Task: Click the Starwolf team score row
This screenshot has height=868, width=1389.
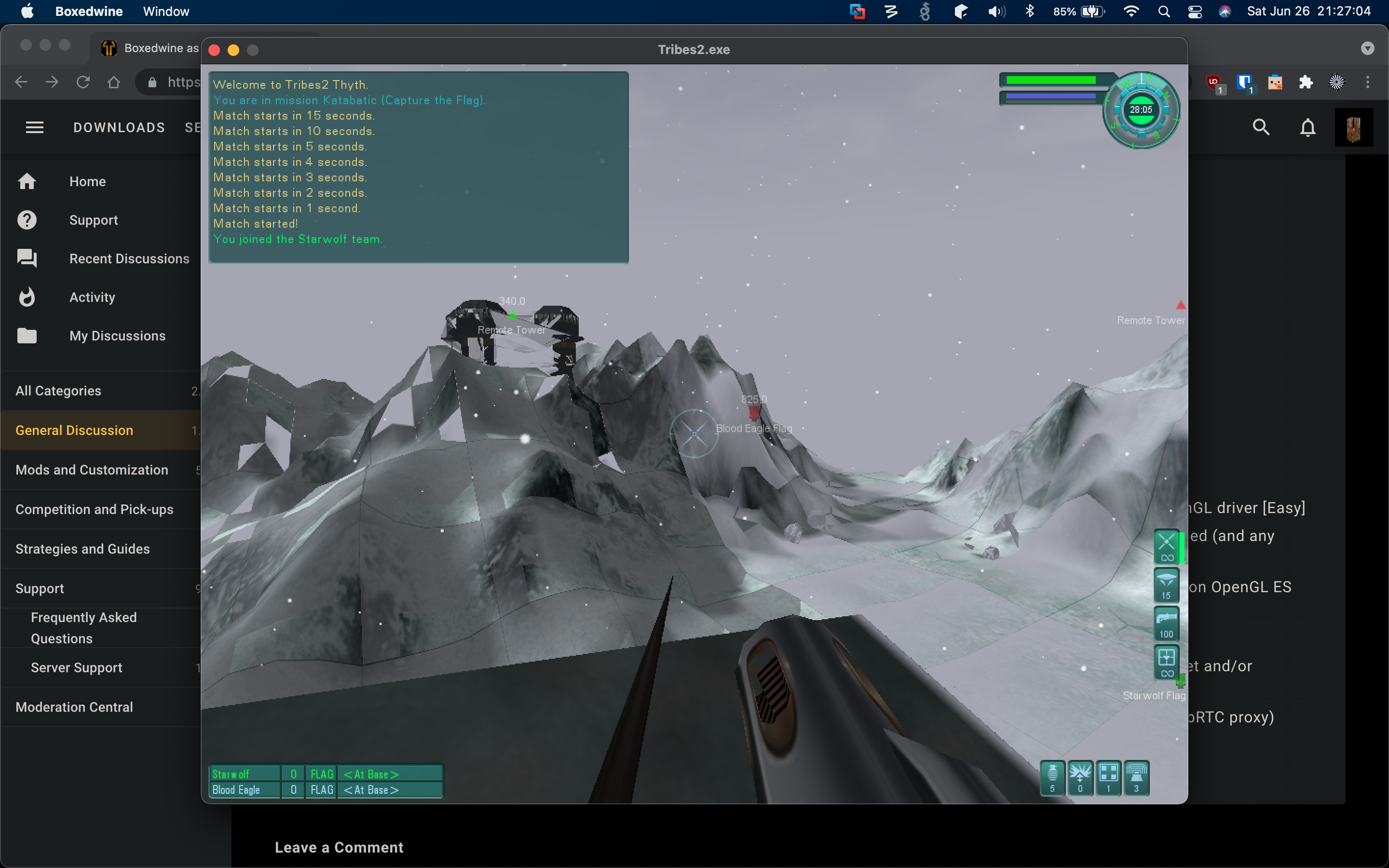Action: 326,774
